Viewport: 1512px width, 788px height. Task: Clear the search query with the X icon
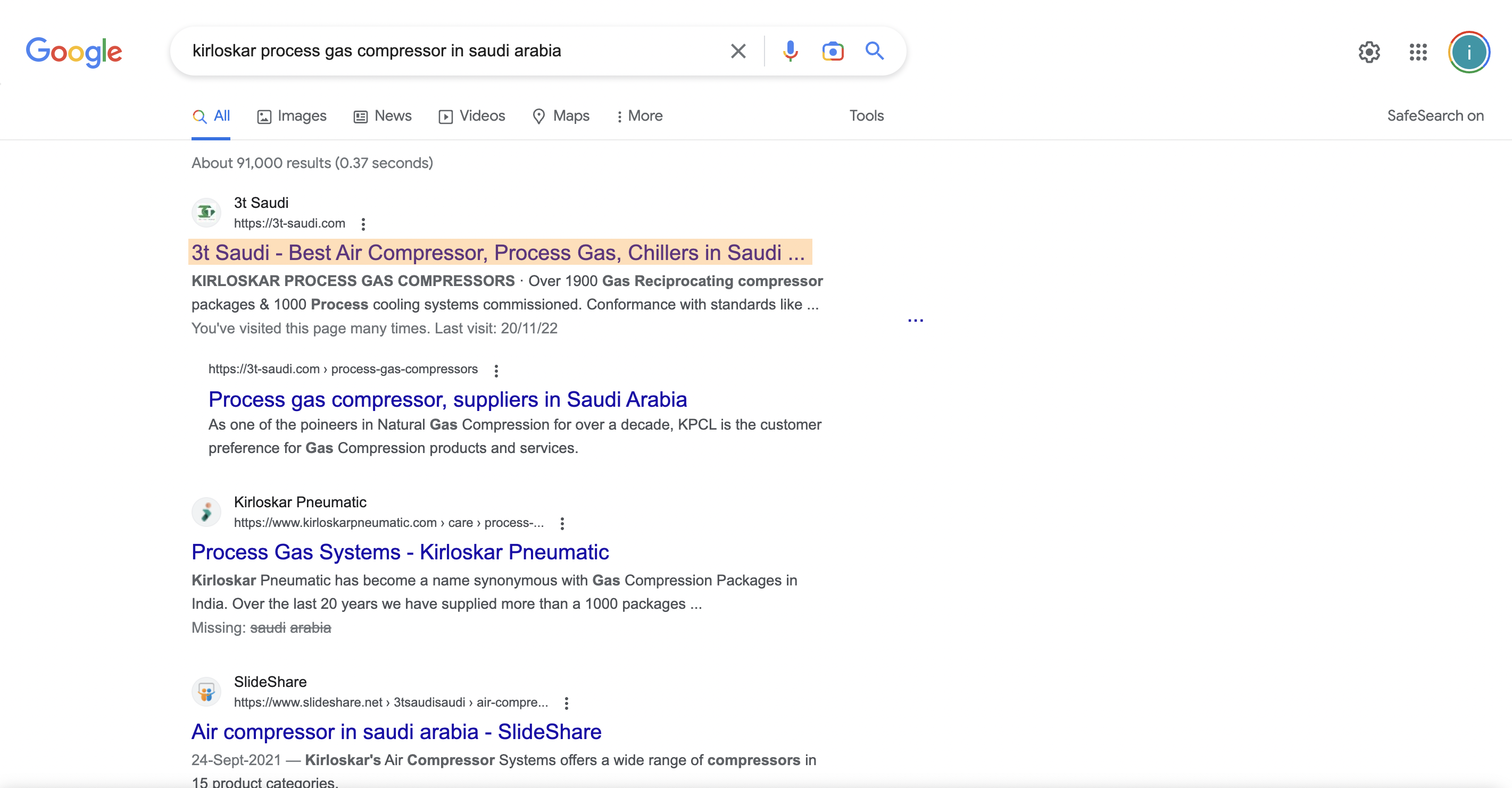pos(738,51)
